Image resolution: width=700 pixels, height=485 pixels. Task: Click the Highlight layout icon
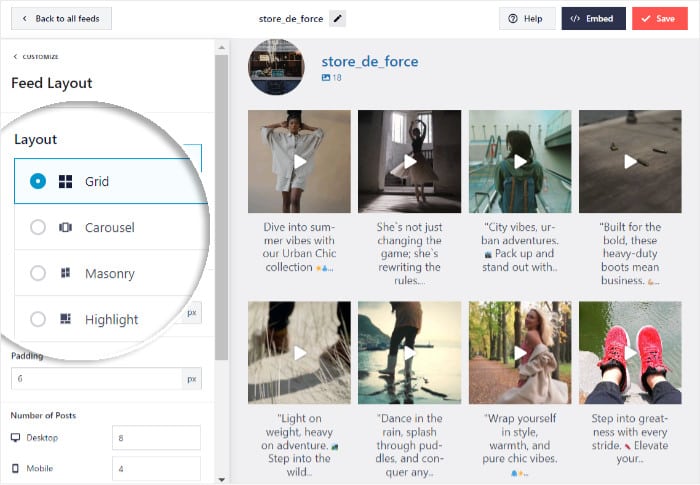click(66, 318)
